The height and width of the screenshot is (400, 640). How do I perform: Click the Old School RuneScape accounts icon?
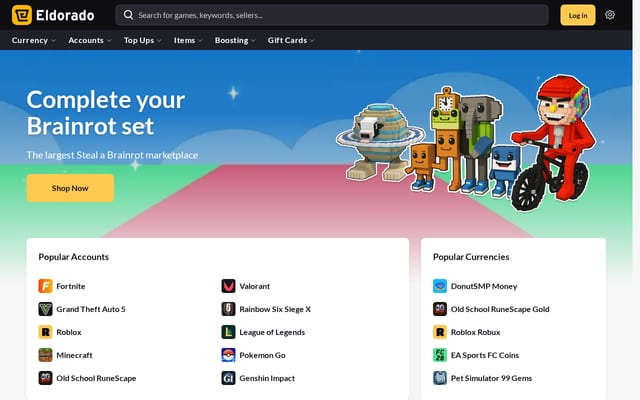click(45, 378)
